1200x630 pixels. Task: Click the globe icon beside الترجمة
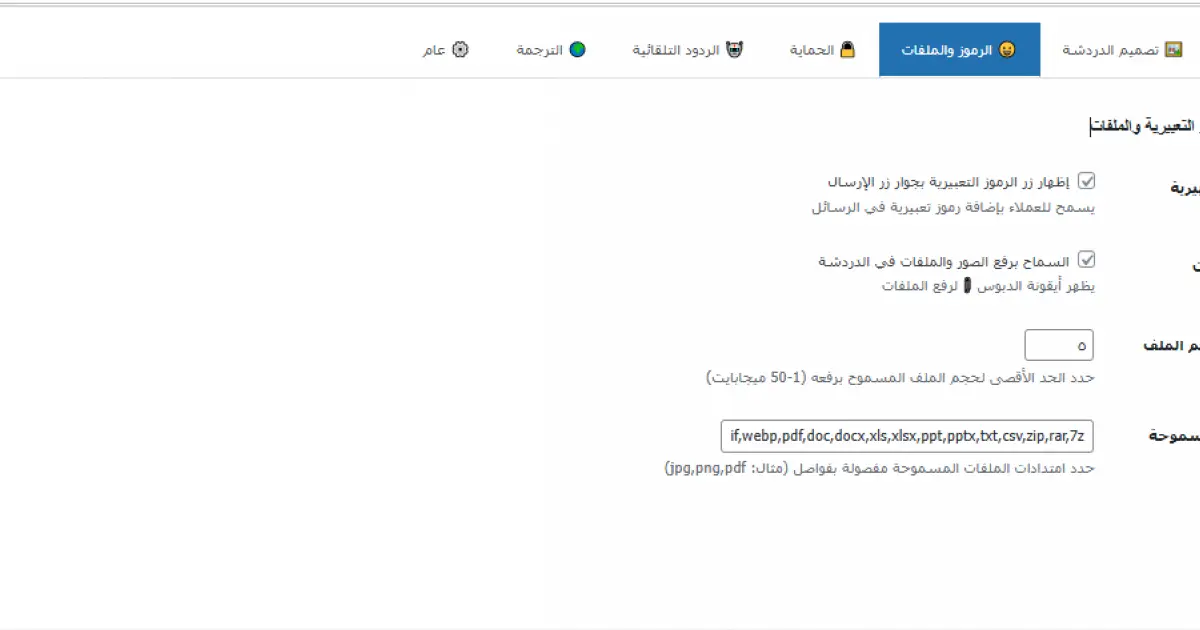coord(577,50)
